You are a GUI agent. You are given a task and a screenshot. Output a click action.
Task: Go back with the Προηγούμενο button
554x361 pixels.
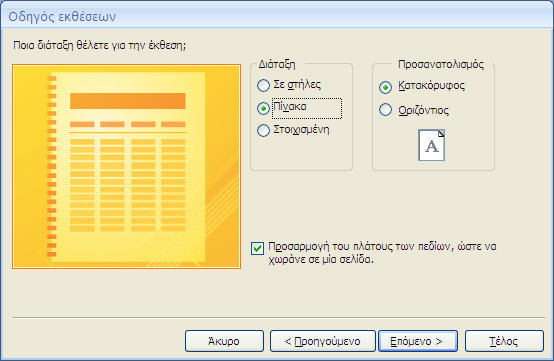(323, 341)
